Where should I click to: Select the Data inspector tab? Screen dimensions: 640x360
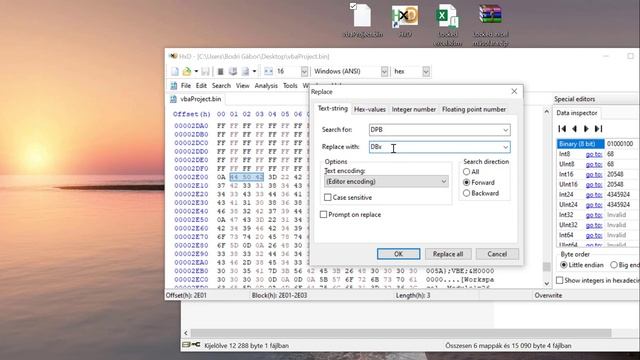(x=576, y=113)
